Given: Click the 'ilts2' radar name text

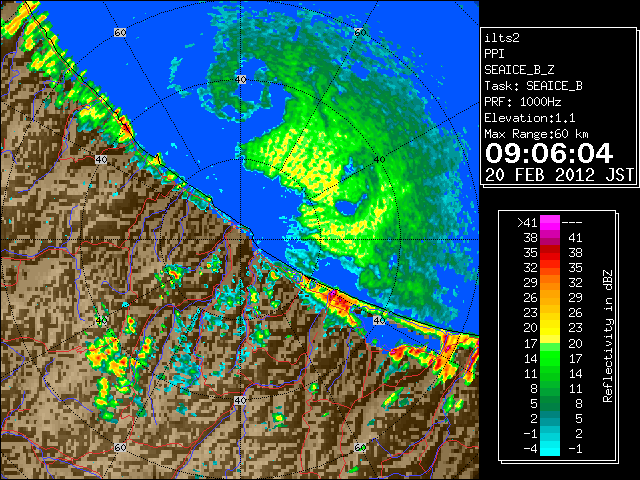Looking at the screenshot, I should pyautogui.click(x=502, y=38).
